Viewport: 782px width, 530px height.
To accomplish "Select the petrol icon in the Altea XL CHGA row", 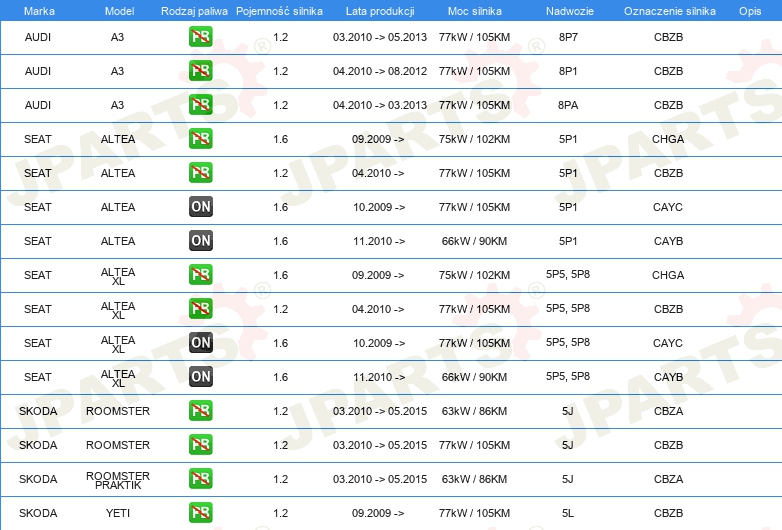I will click(x=200, y=275).
